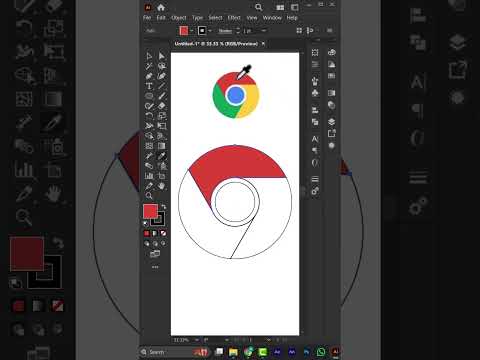This screenshot has width=480, height=360.
Task: Select the Mesh tool
Action: 149,146
